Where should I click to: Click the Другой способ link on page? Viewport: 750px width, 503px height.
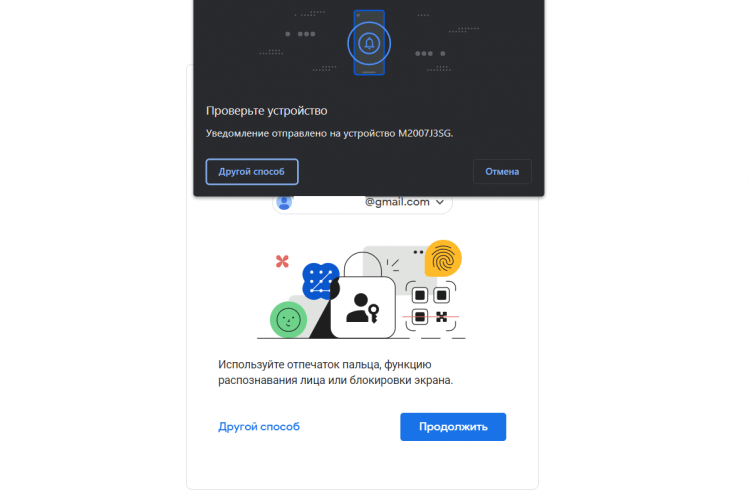259,426
